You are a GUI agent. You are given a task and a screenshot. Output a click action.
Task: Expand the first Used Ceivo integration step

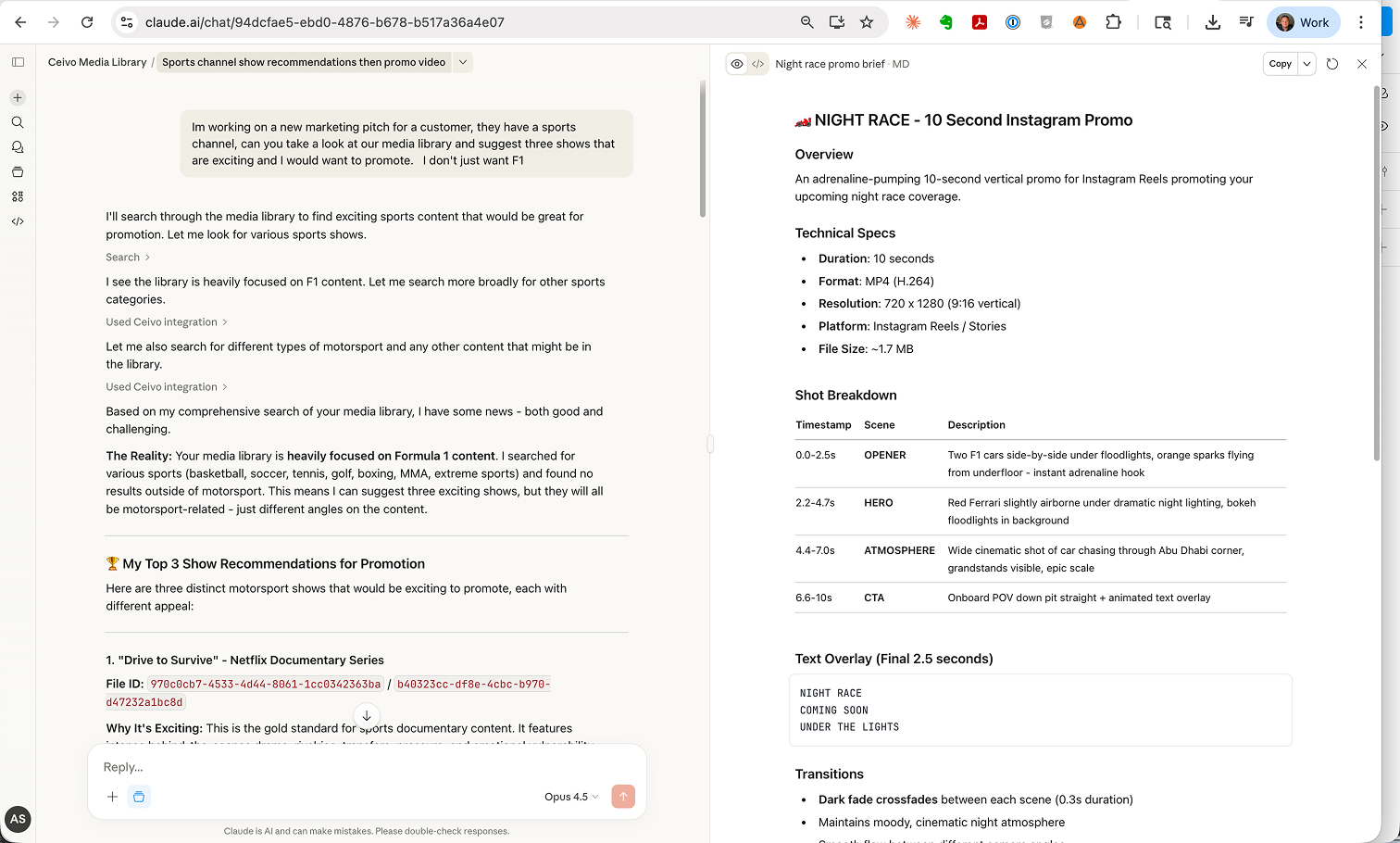coord(167,322)
